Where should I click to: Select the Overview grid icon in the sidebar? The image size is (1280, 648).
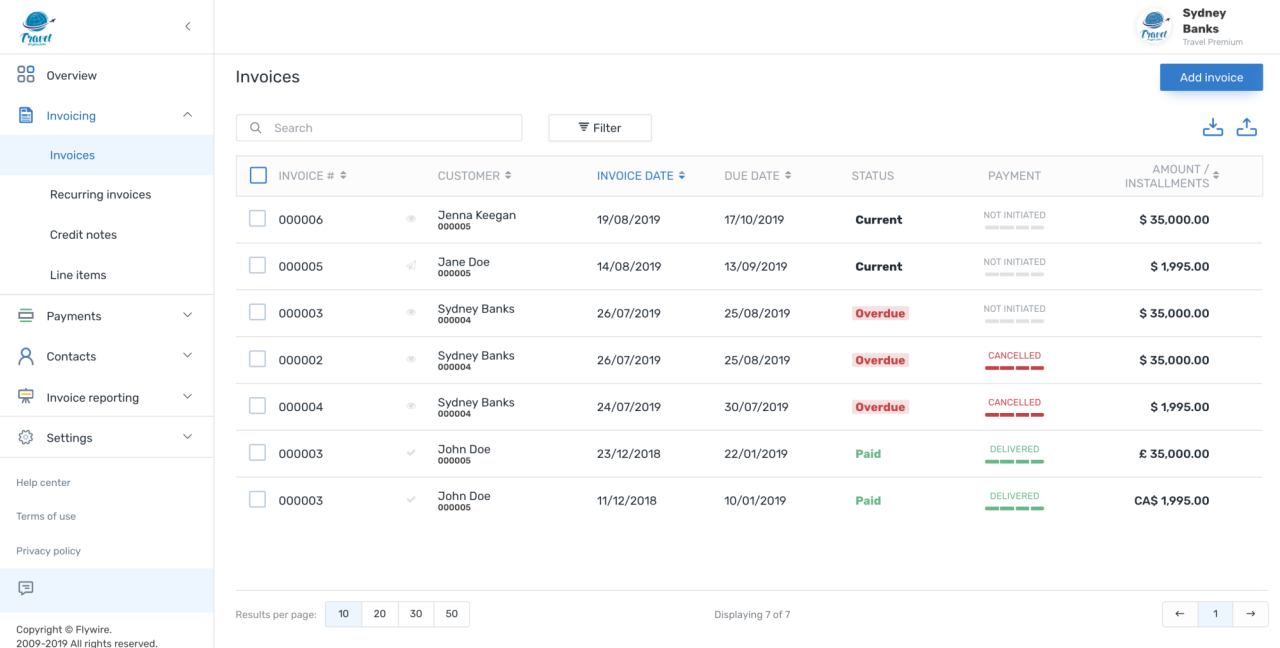point(25,74)
